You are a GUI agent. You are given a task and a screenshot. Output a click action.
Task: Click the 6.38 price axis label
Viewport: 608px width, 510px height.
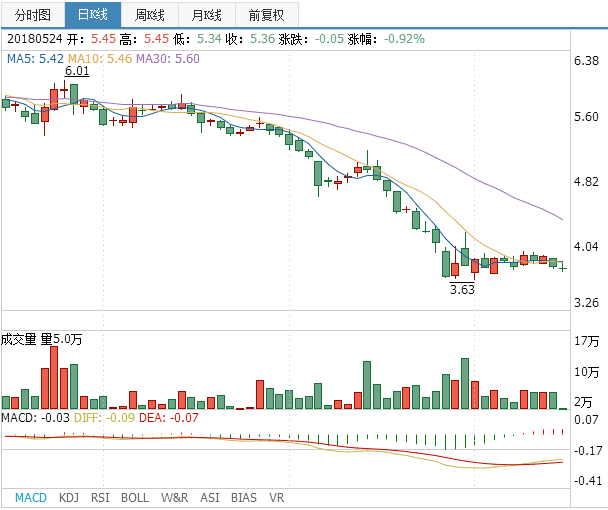pos(586,61)
